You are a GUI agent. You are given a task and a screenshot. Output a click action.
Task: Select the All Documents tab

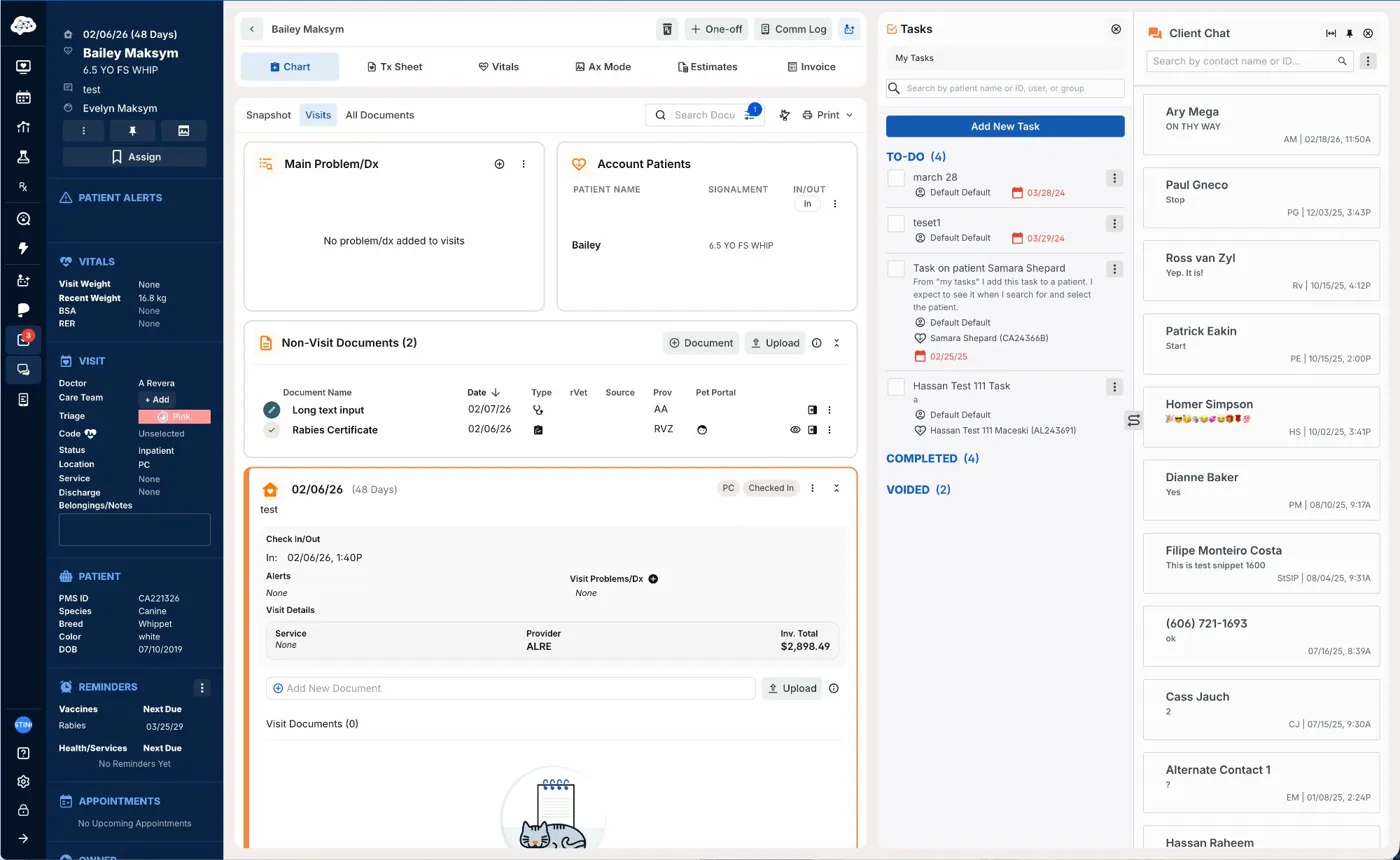point(379,115)
